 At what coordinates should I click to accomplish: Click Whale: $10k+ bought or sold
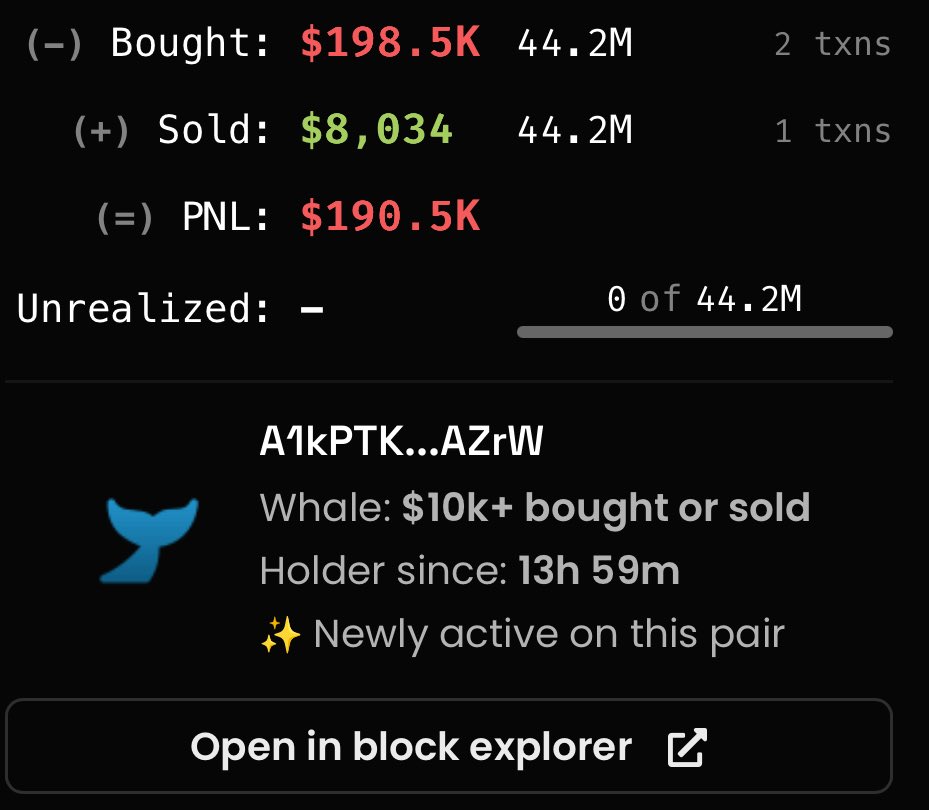pos(535,508)
